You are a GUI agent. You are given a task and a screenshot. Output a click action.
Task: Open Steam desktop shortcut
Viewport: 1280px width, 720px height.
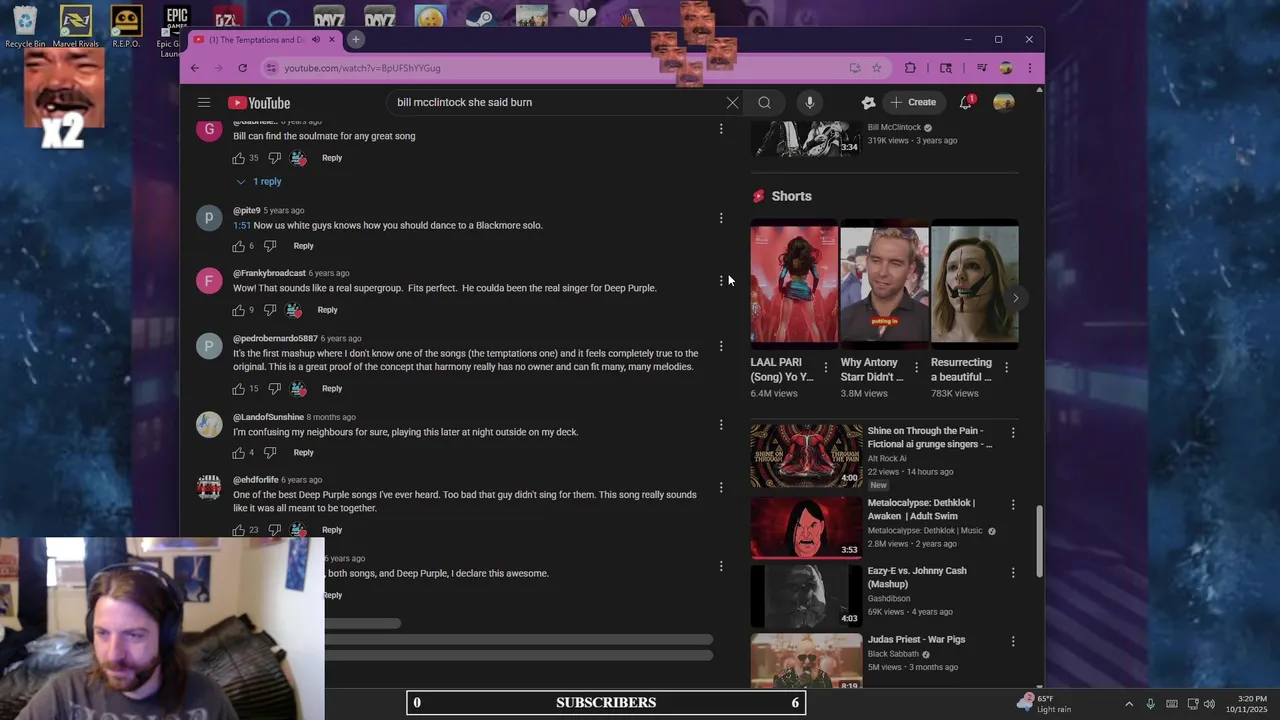[481, 18]
